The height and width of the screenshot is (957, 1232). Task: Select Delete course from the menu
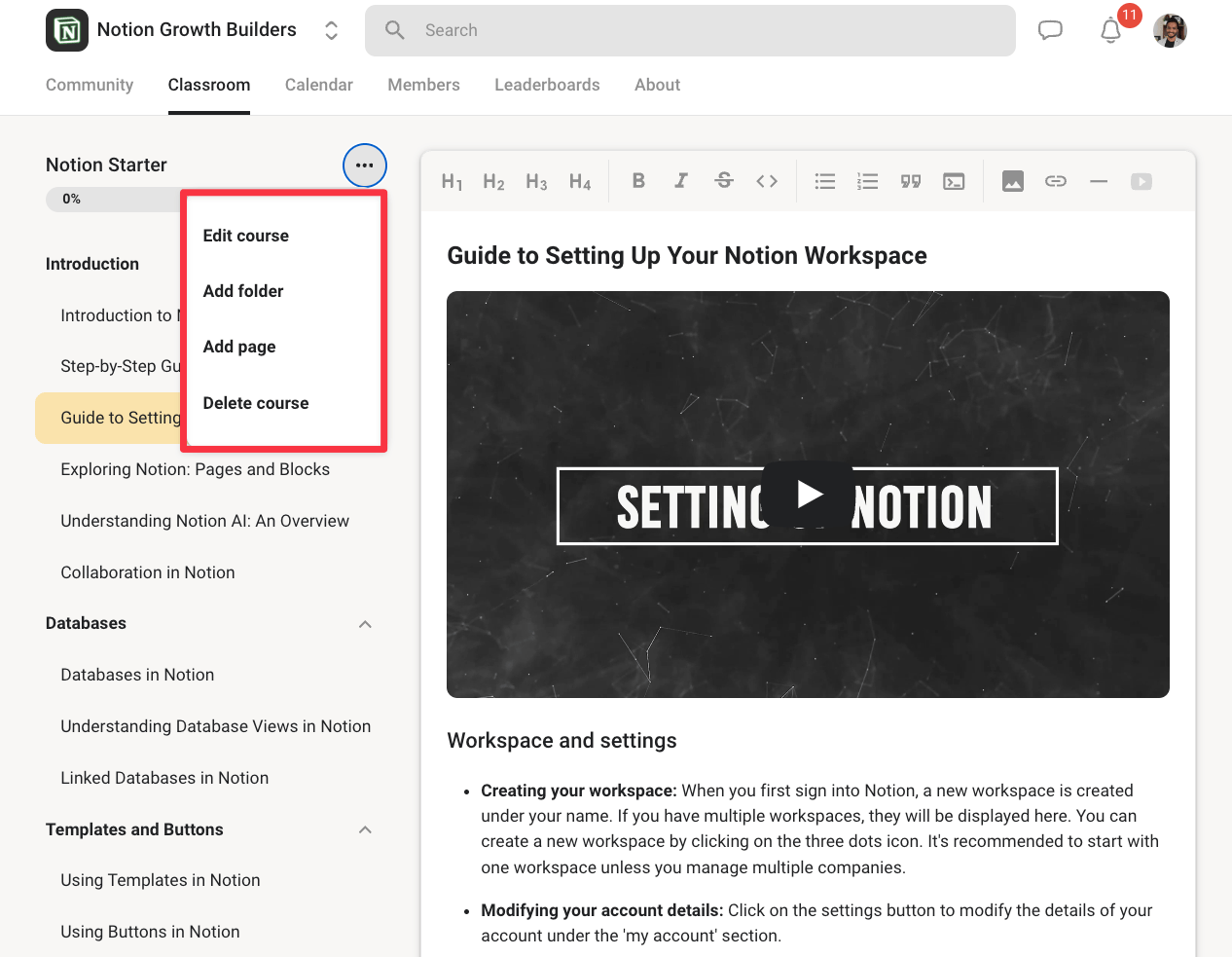coord(255,403)
